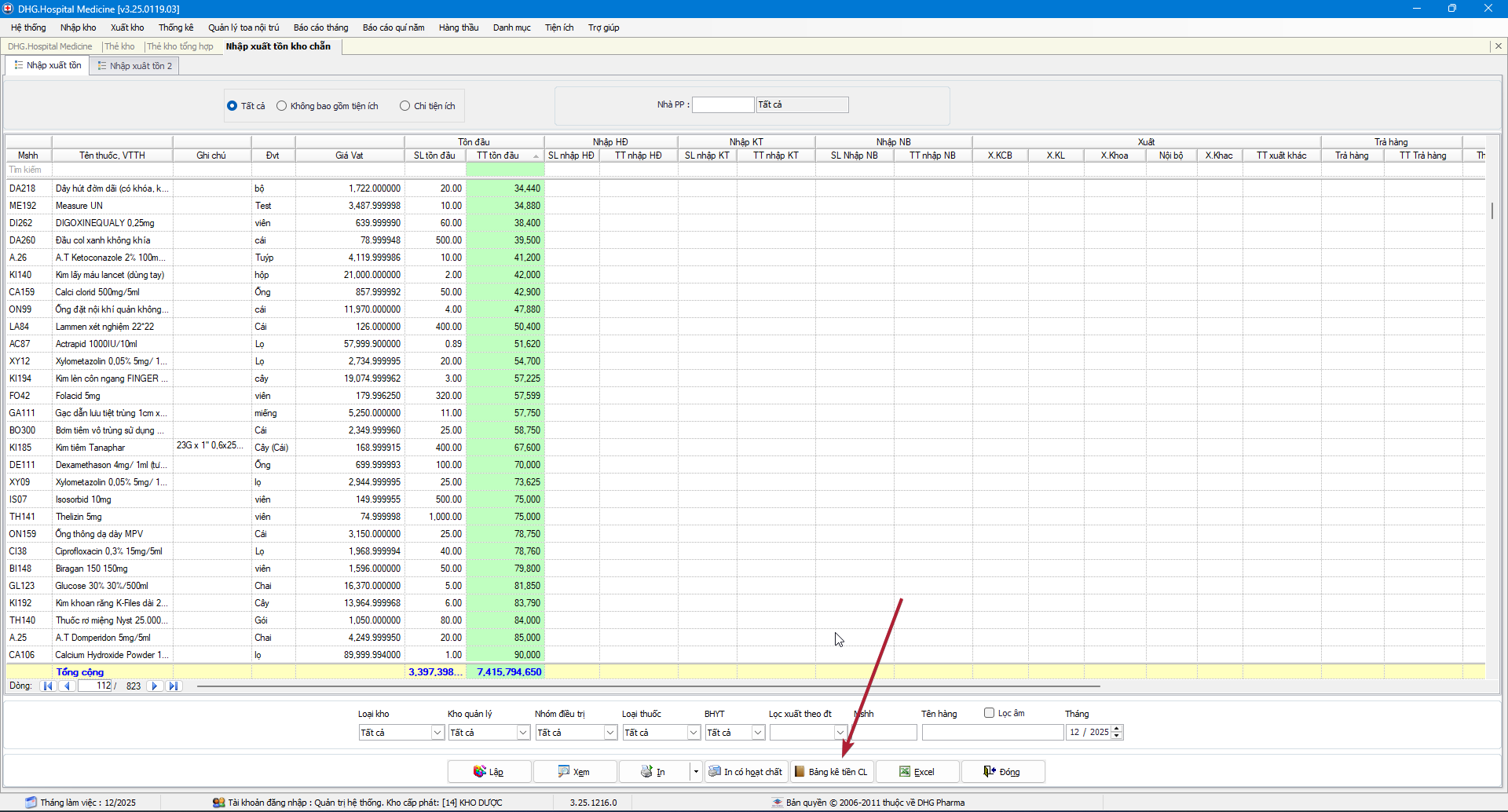The width and height of the screenshot is (1508, 812).
Task: Click the In print button
Action: point(654,772)
